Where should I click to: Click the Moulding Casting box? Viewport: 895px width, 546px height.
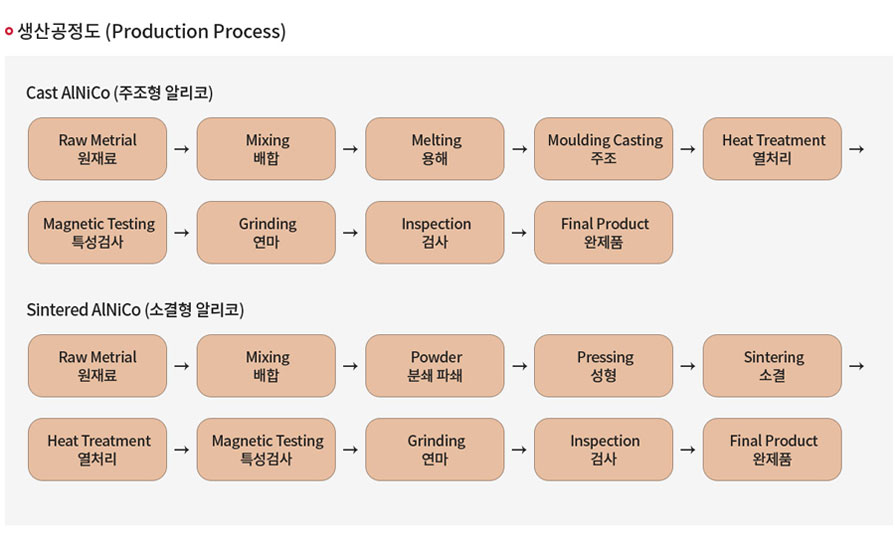[603, 149]
